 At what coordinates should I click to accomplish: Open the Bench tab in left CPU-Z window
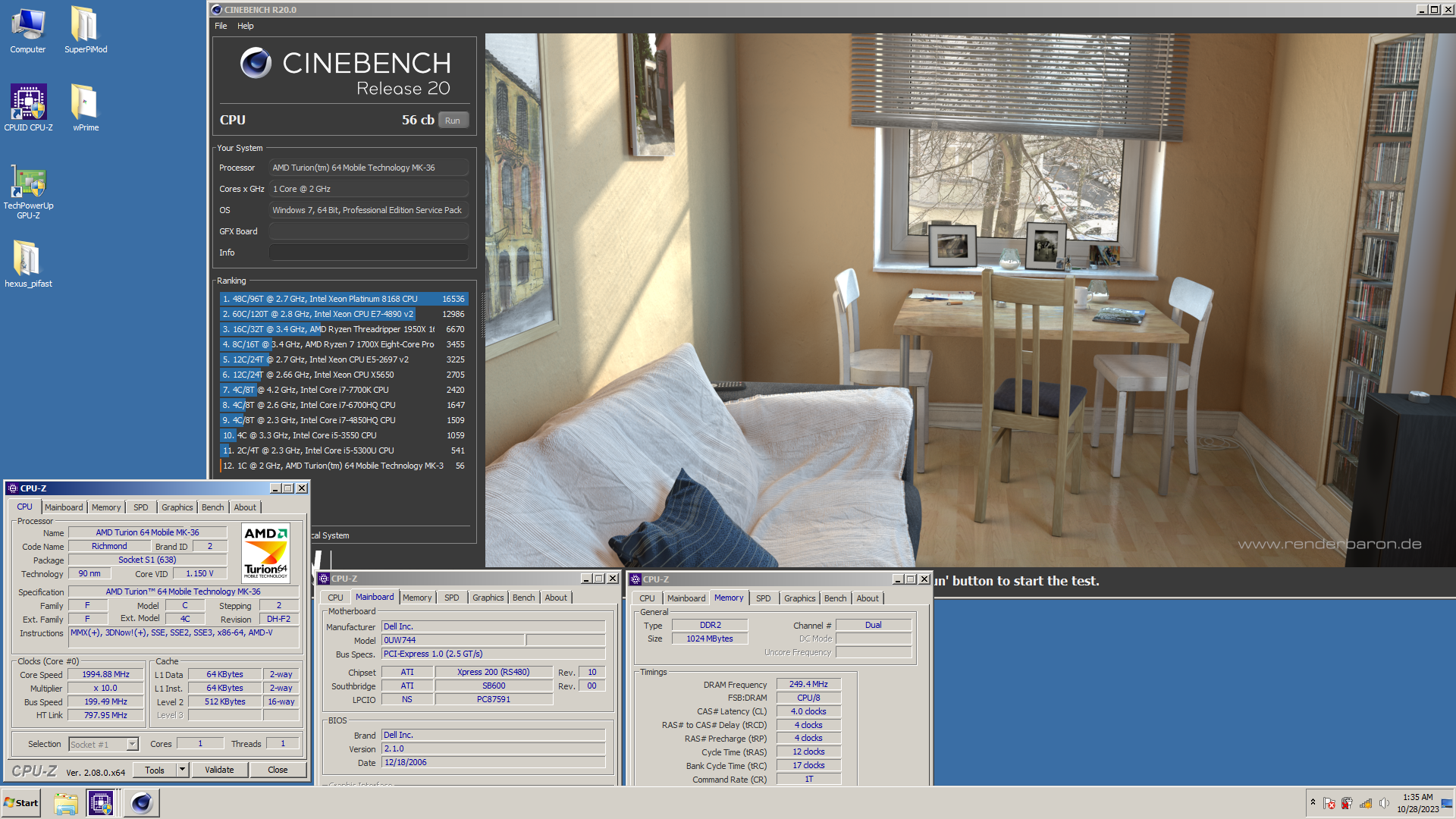(213, 507)
